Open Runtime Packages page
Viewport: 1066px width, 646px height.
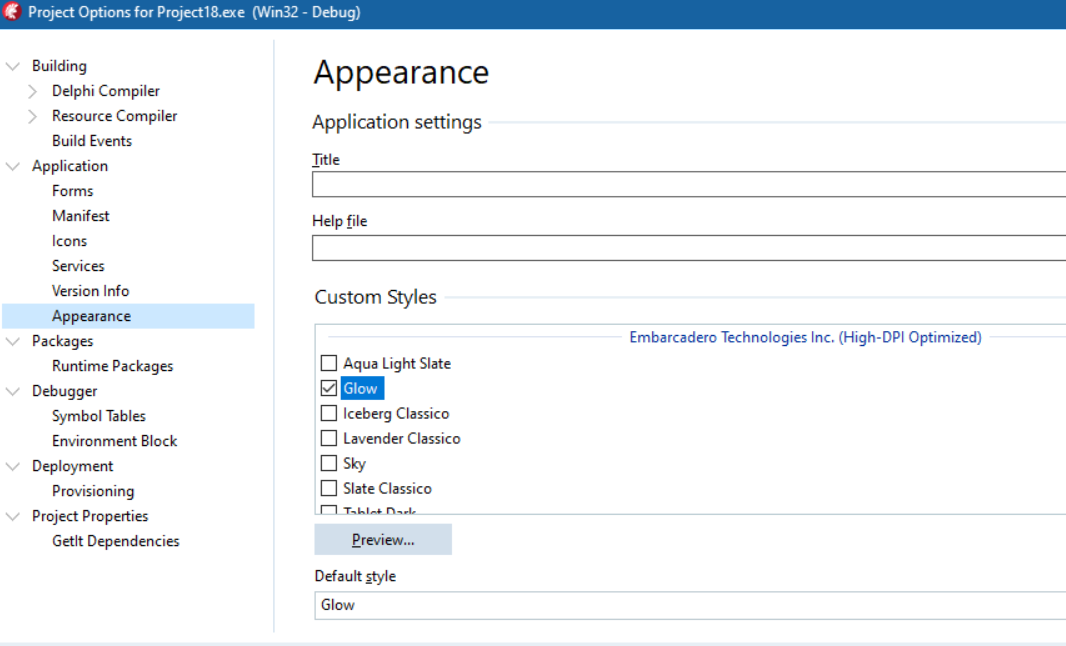(x=112, y=366)
